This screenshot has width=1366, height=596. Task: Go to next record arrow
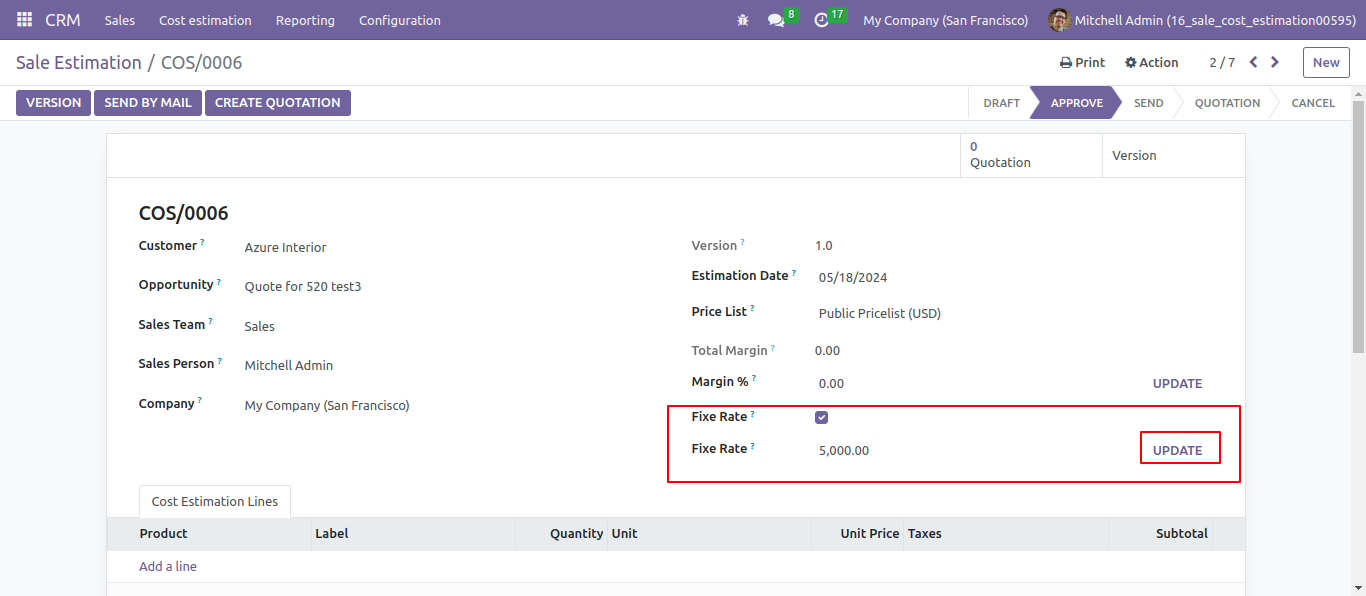[1275, 62]
